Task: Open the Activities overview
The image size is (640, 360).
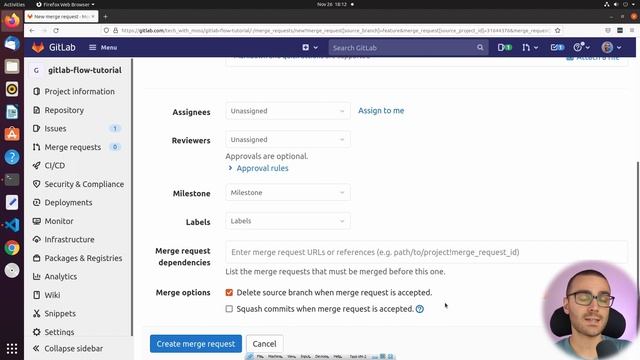Action: pos(14,4)
